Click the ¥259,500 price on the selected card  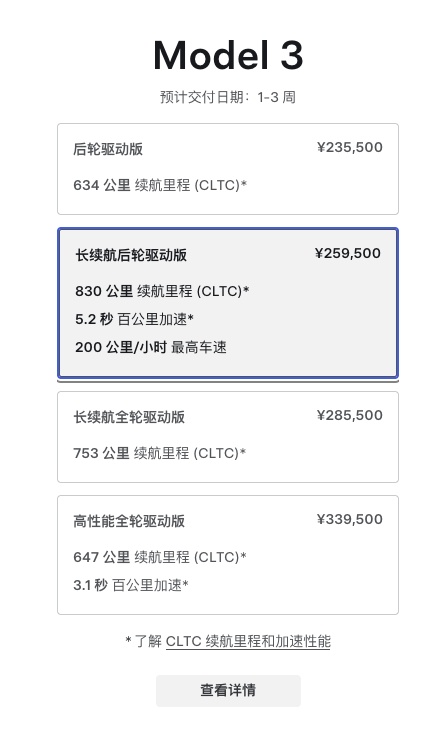point(348,254)
